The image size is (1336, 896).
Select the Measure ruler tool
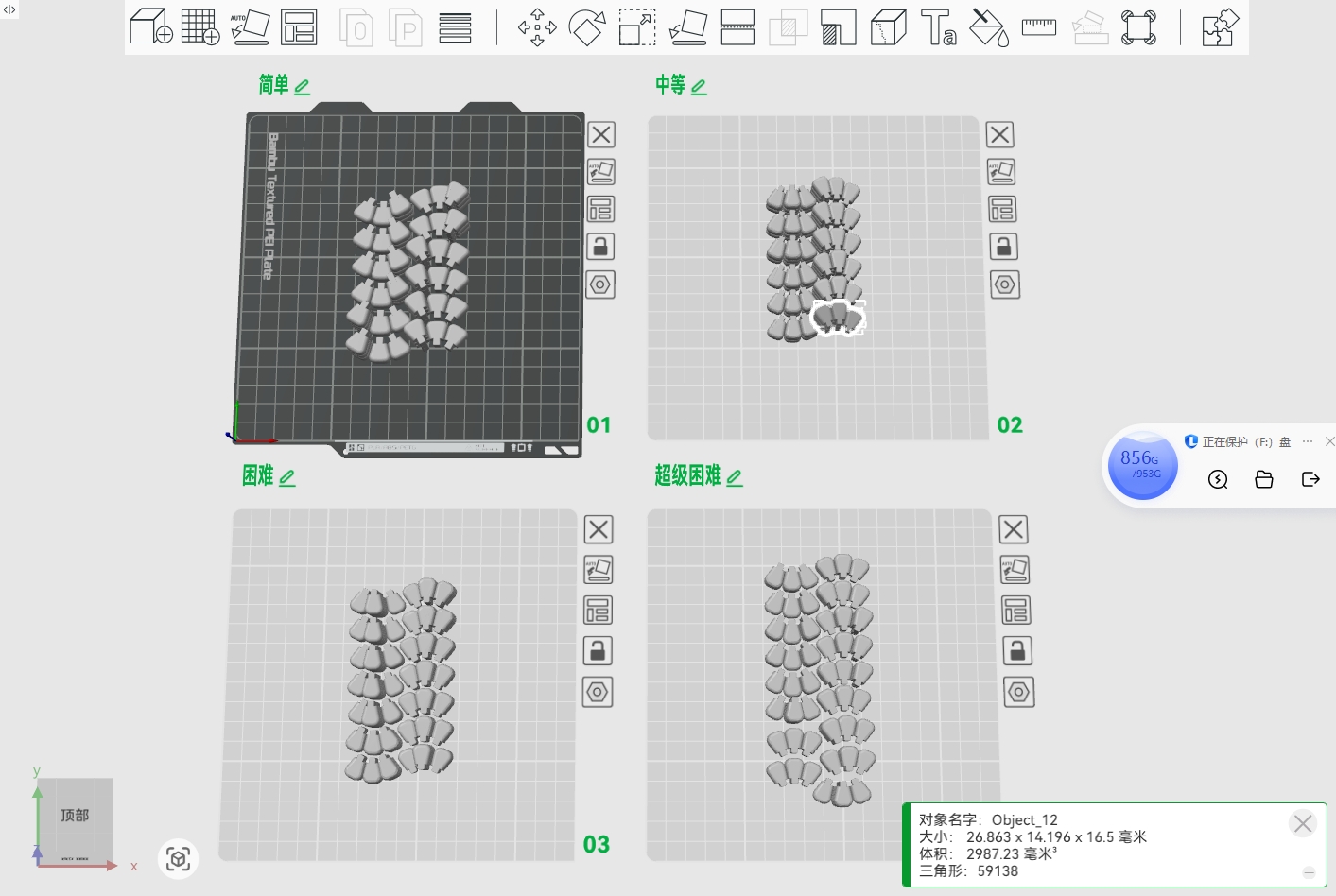tap(1038, 26)
